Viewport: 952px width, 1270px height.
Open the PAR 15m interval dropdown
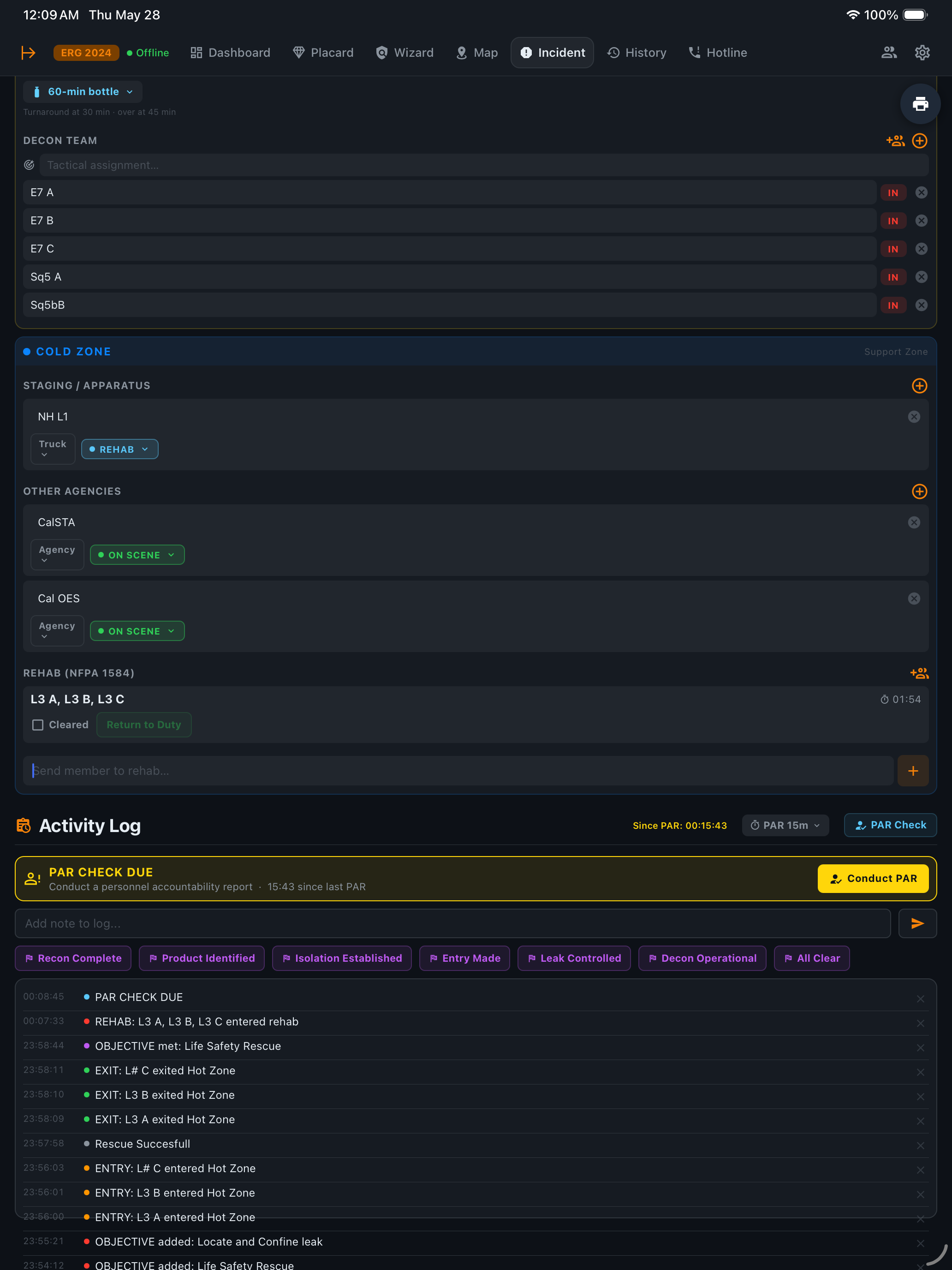click(x=785, y=825)
